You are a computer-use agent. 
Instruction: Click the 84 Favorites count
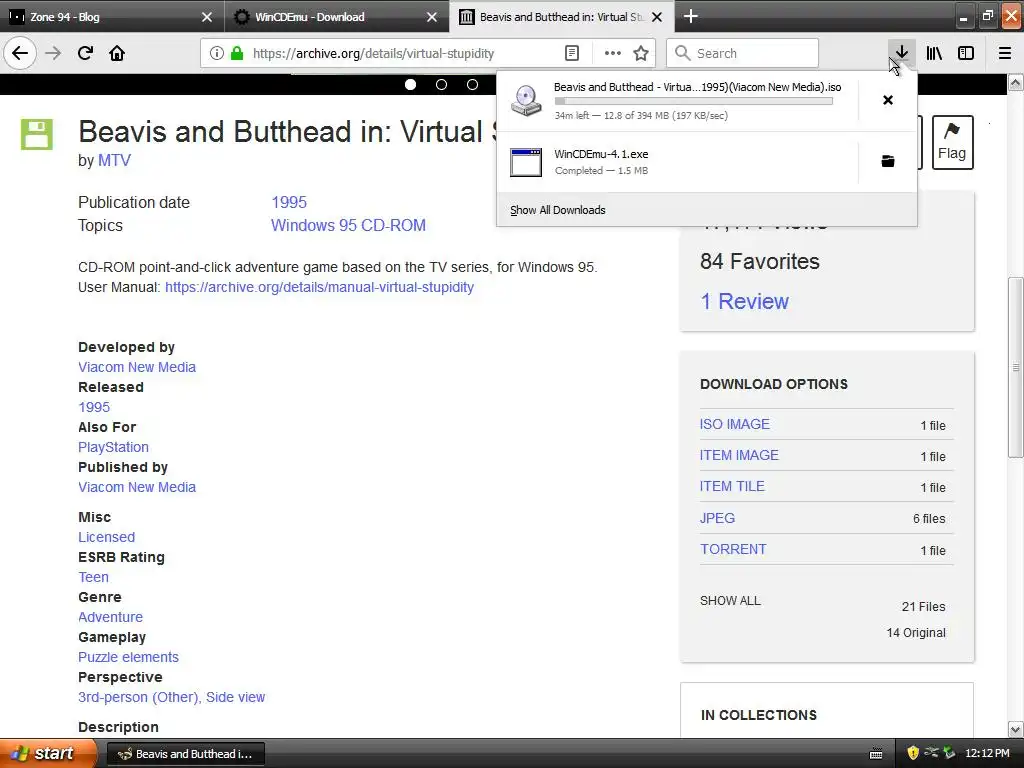[760, 261]
